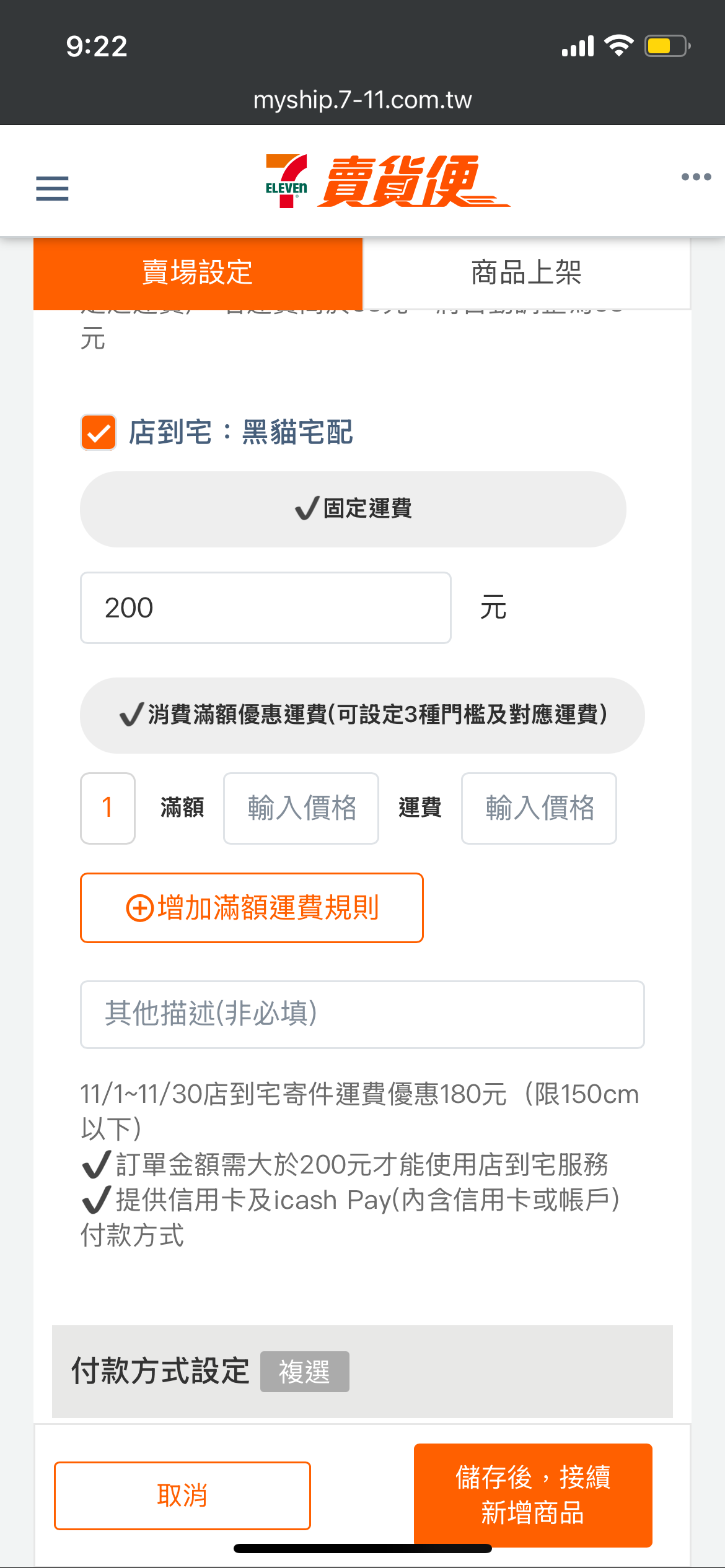Click 儲存後，接續新增商品 button
Viewport: 725px width, 1568px height.
pyautogui.click(x=533, y=1495)
